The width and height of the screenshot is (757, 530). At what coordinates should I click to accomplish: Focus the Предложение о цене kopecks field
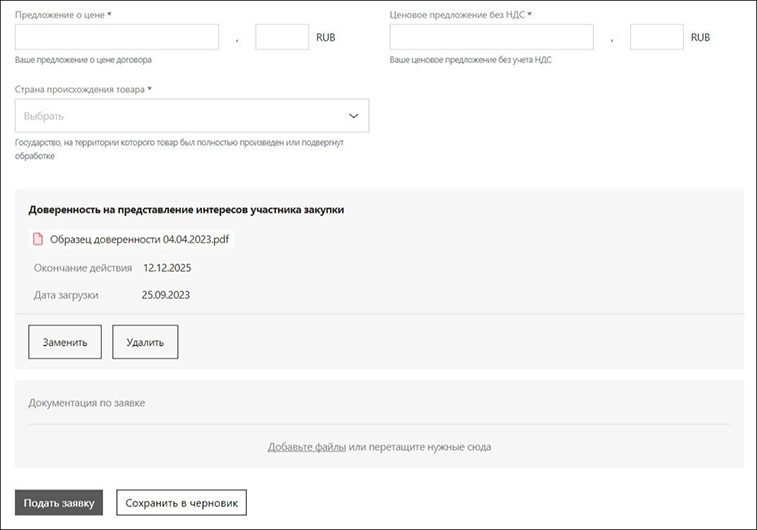pyautogui.click(x=282, y=37)
